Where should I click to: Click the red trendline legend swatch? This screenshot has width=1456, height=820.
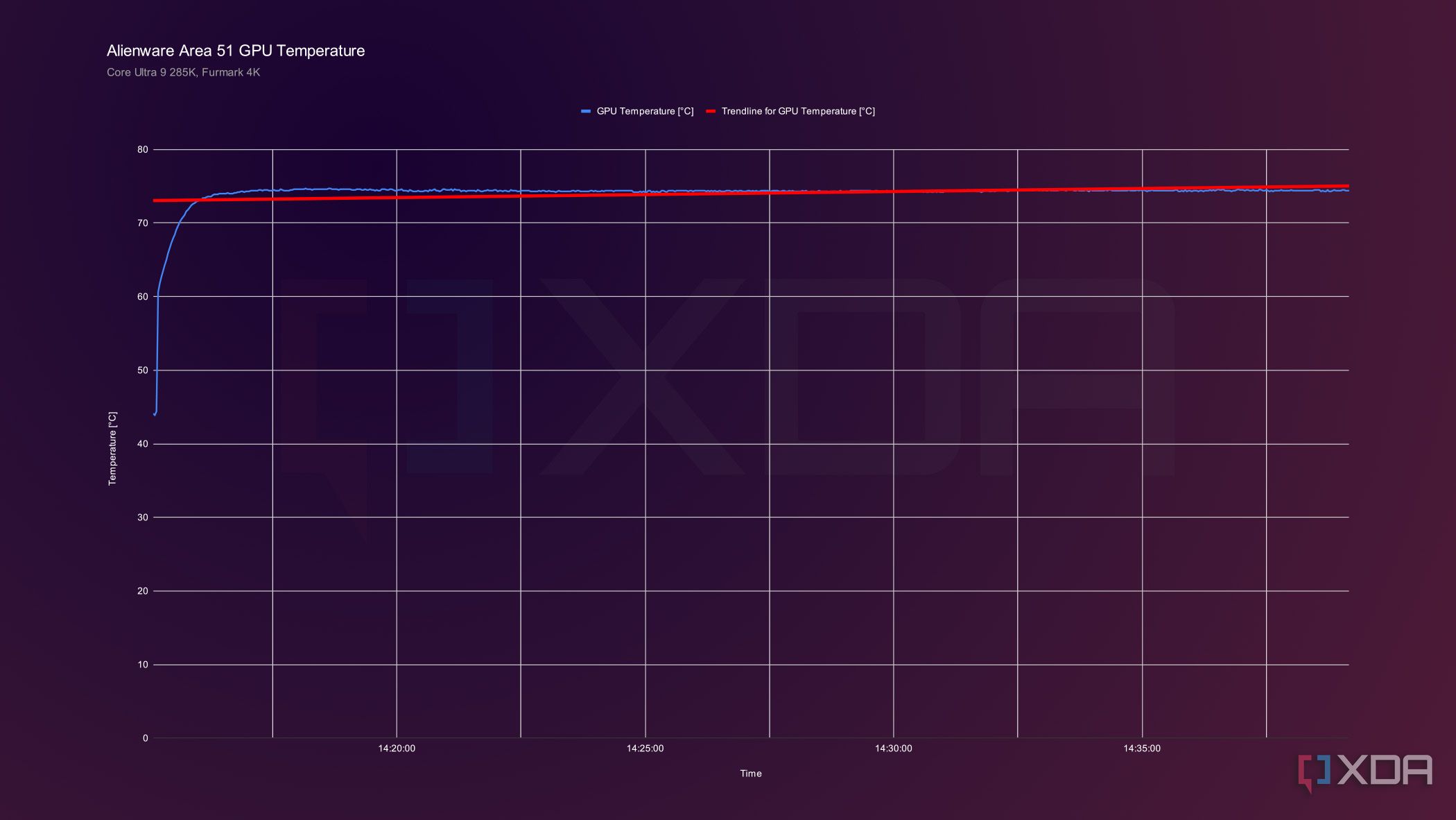[x=711, y=111]
